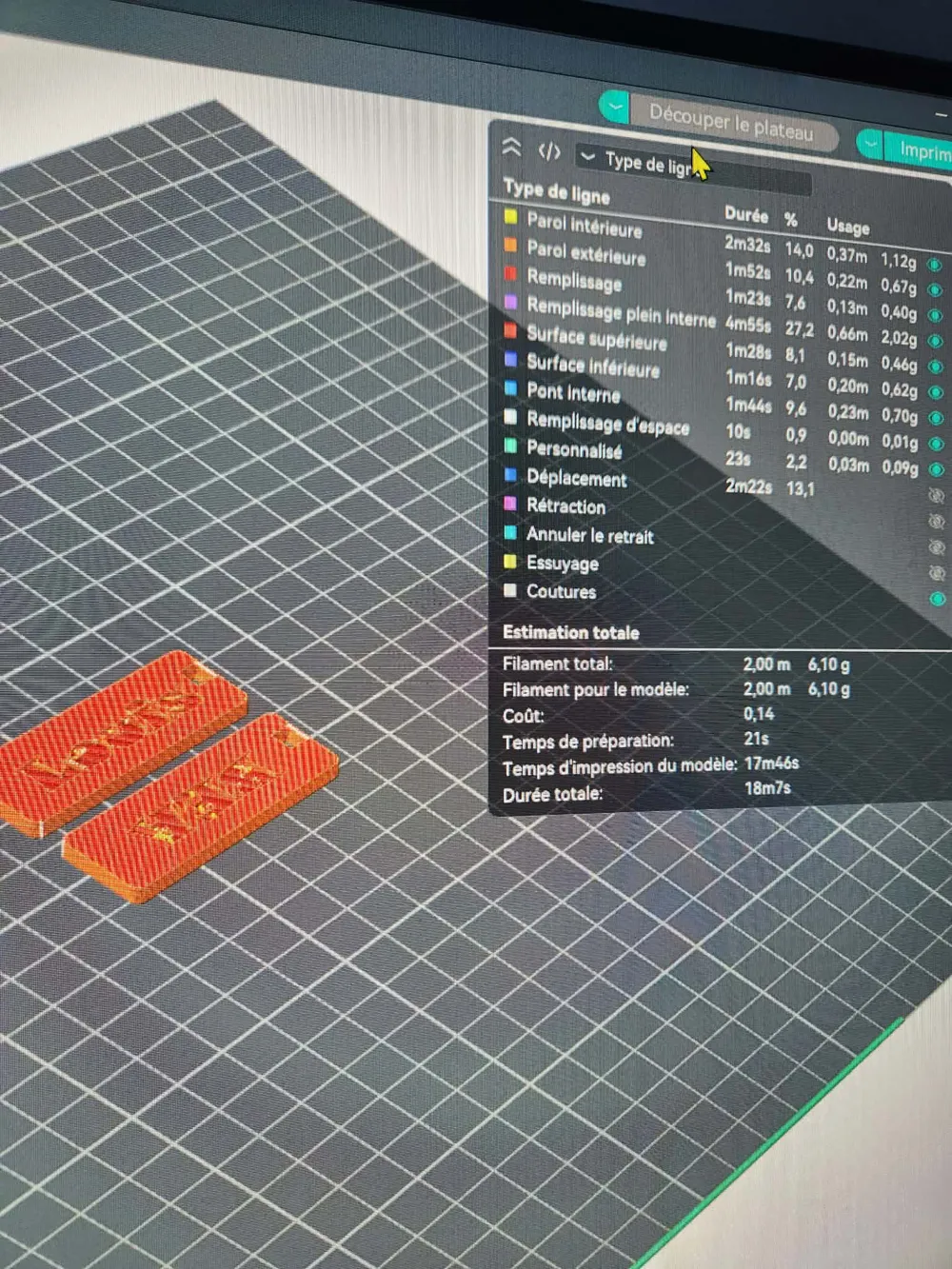Hide Pont interne lines with eye icon
Image resolution: width=952 pixels, height=1269 pixels.
pos(936,418)
